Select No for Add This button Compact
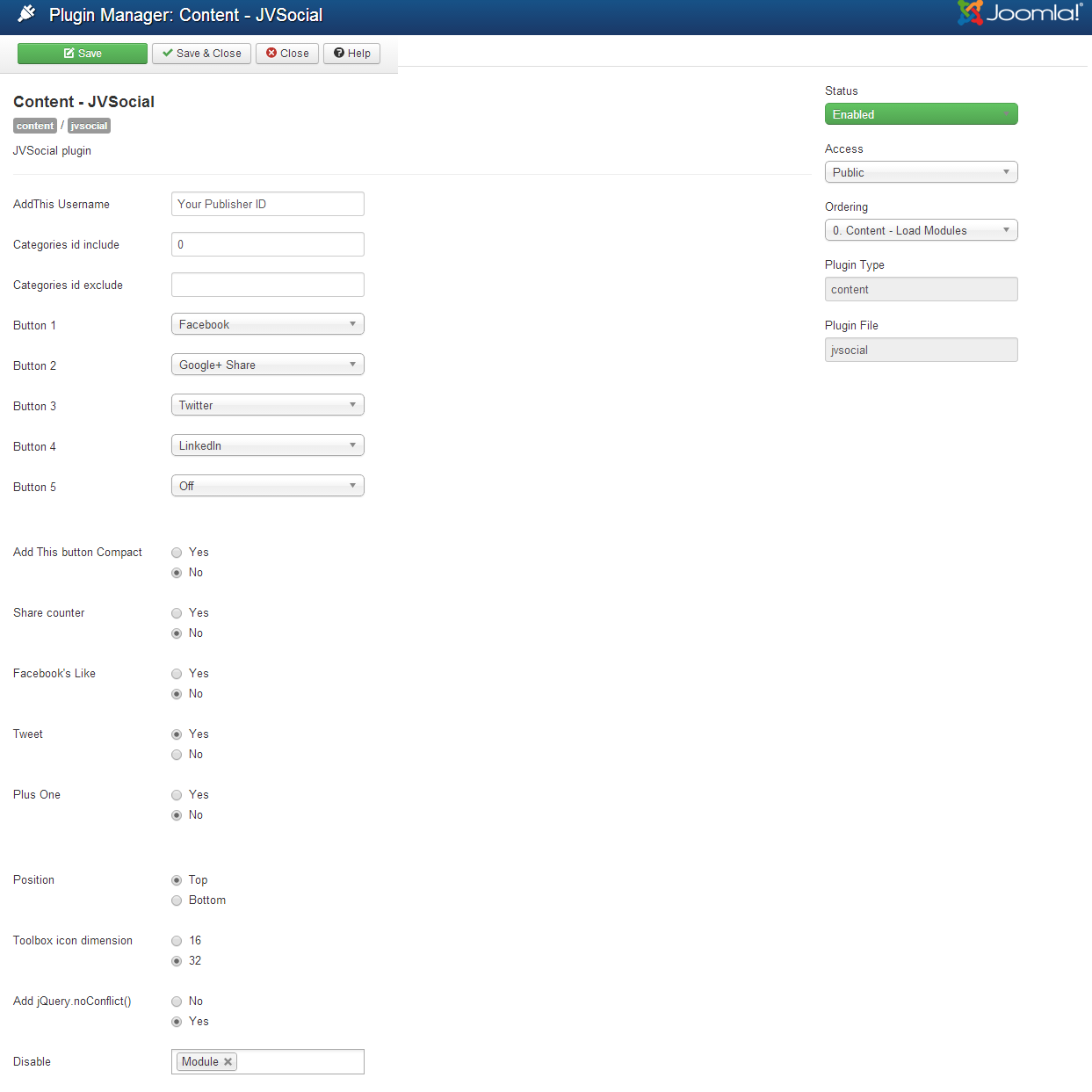 coord(177,573)
